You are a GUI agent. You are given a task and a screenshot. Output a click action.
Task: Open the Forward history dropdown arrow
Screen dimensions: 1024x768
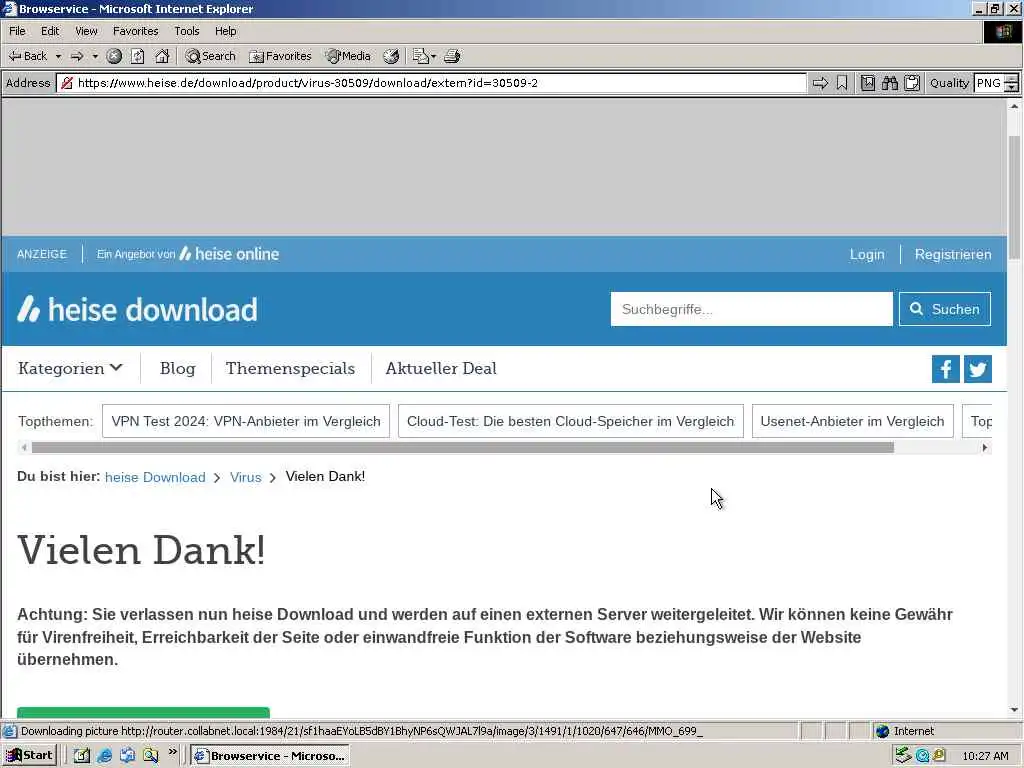point(95,56)
